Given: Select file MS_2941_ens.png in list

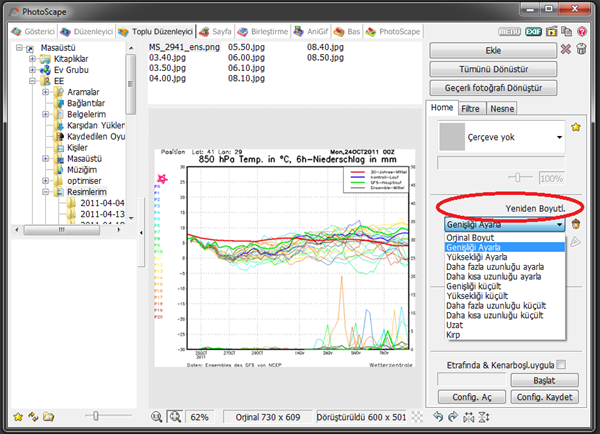Looking at the screenshot, I should [183, 47].
